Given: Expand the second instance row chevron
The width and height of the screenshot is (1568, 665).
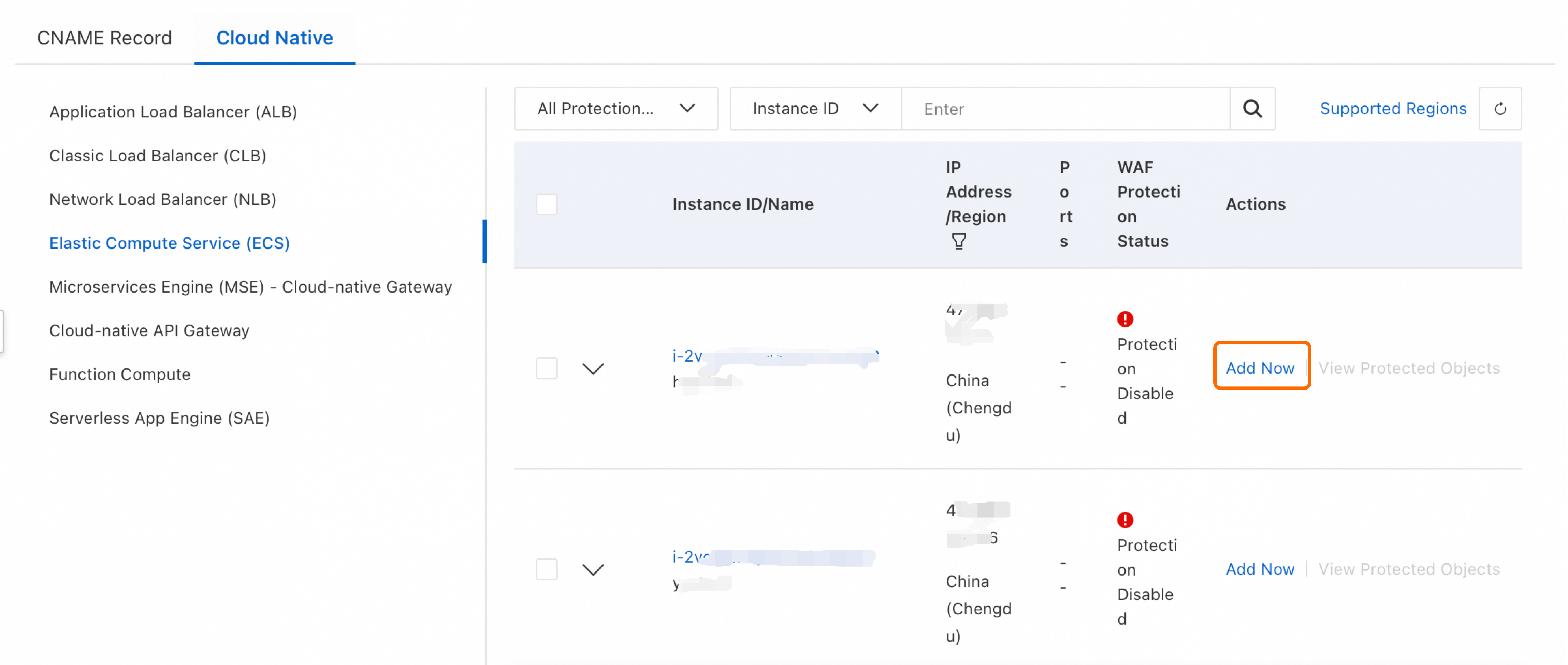Looking at the screenshot, I should point(592,569).
